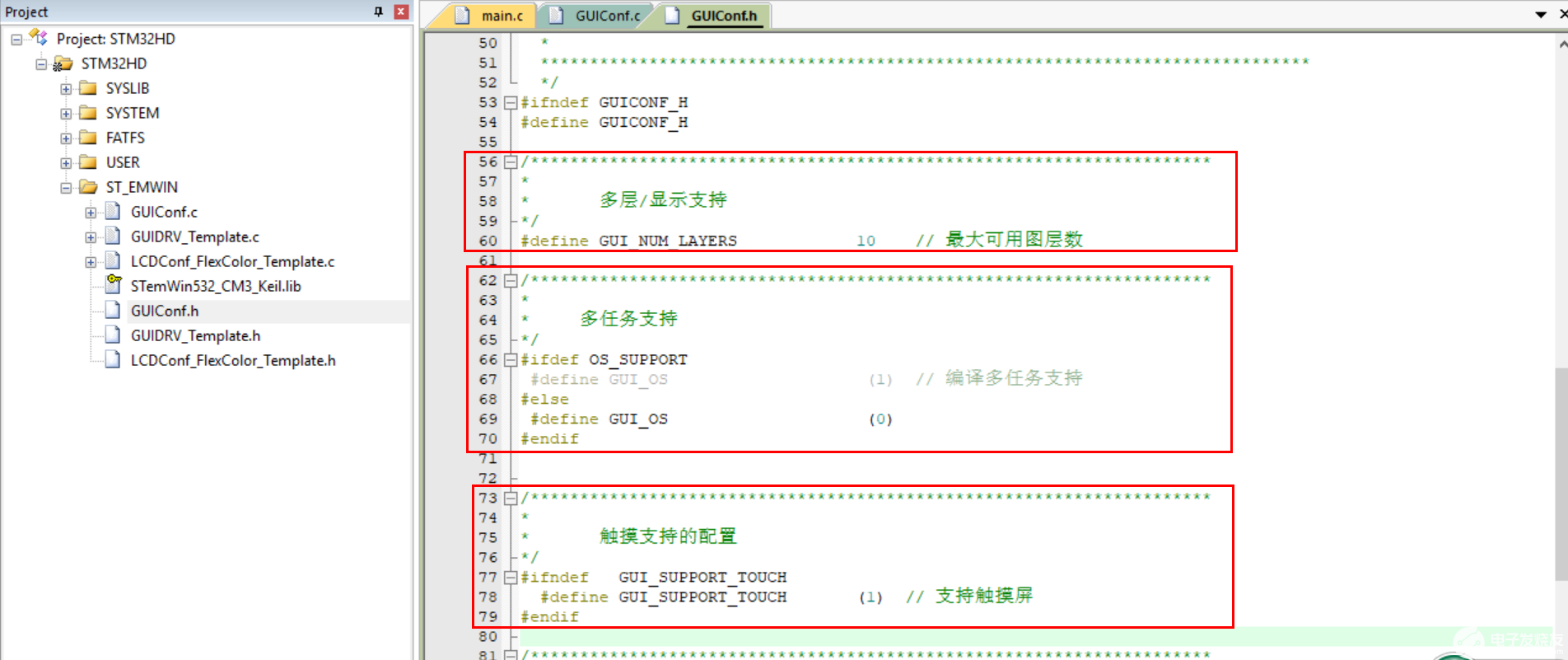Image resolution: width=1568 pixels, height=660 pixels.
Task: Click the STM32HD target icon
Action: pos(63,63)
